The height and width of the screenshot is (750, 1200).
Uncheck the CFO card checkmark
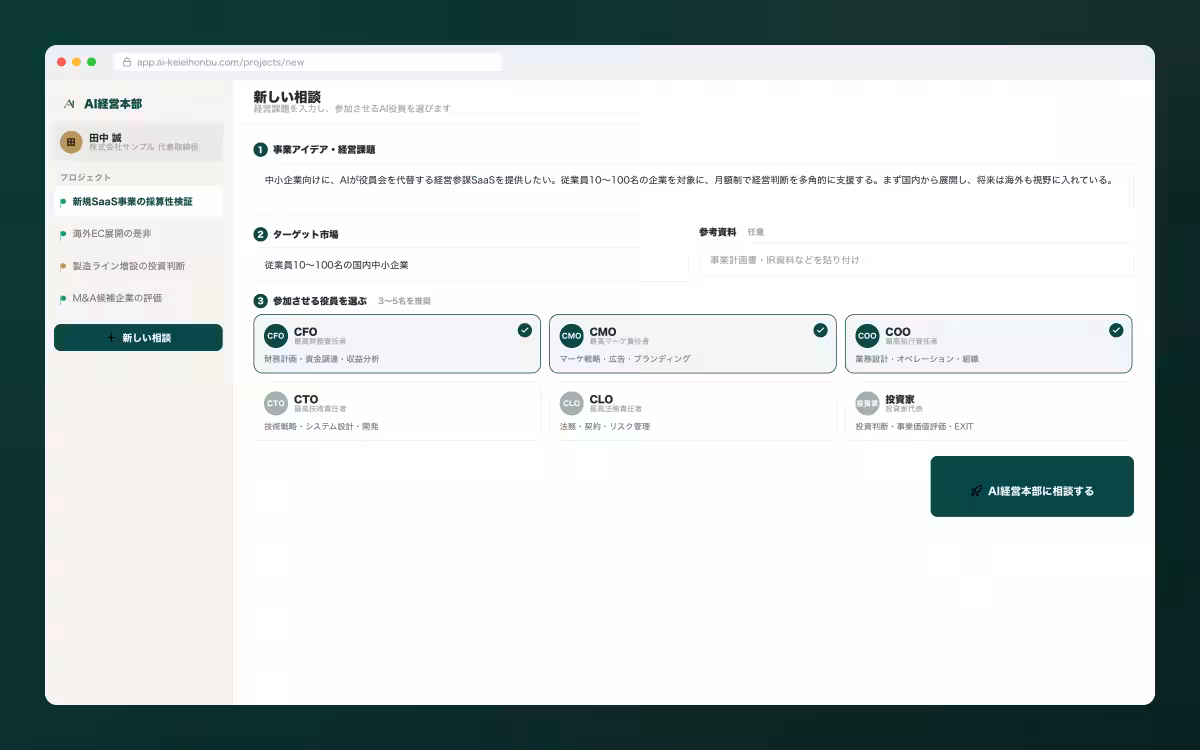click(x=525, y=330)
